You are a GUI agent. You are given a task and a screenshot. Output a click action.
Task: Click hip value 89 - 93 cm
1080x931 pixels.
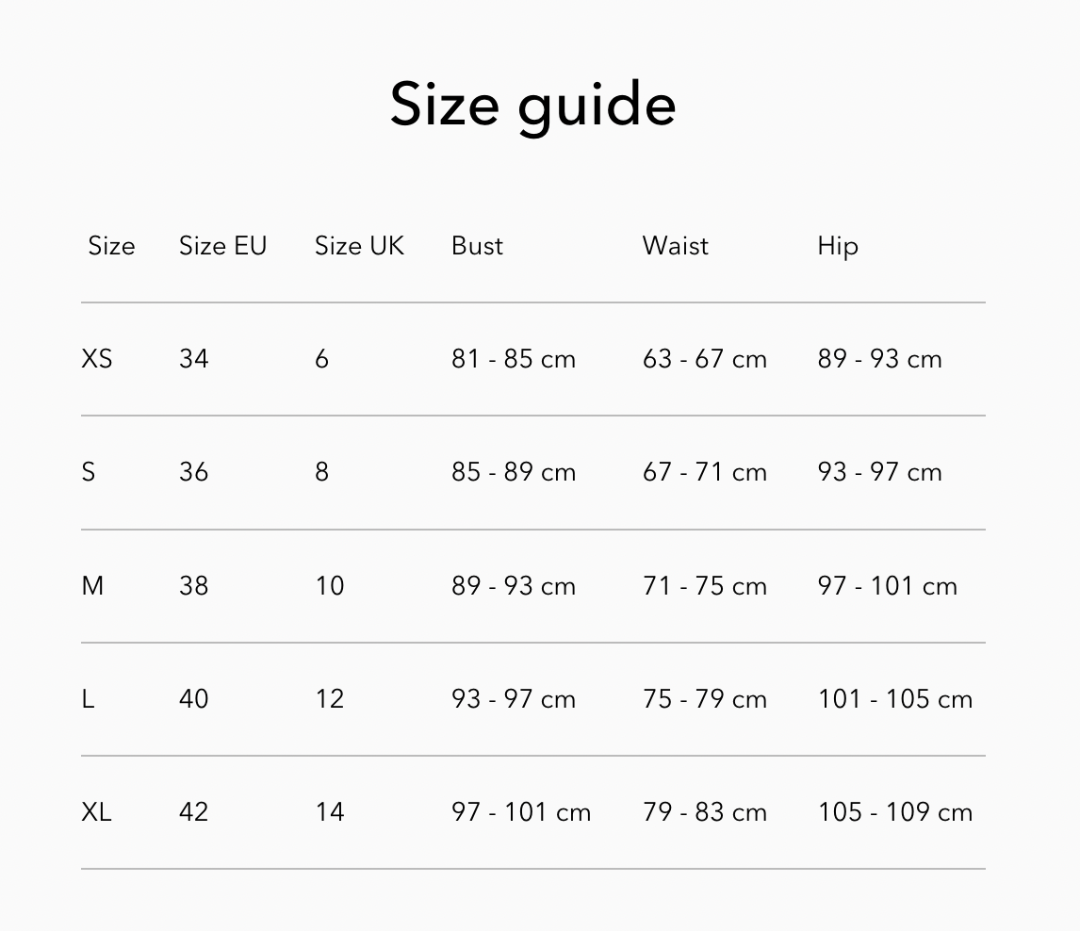point(880,359)
